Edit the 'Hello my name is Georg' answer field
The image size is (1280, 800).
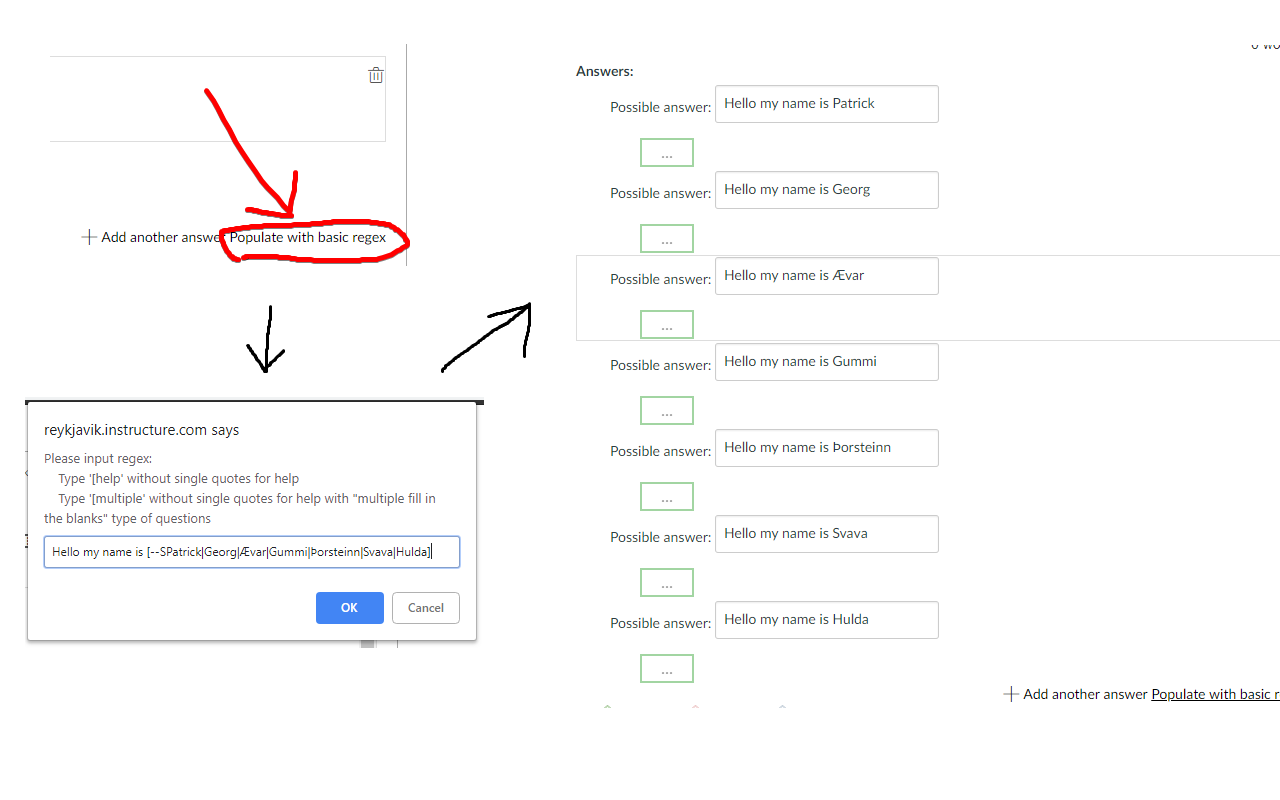point(827,190)
